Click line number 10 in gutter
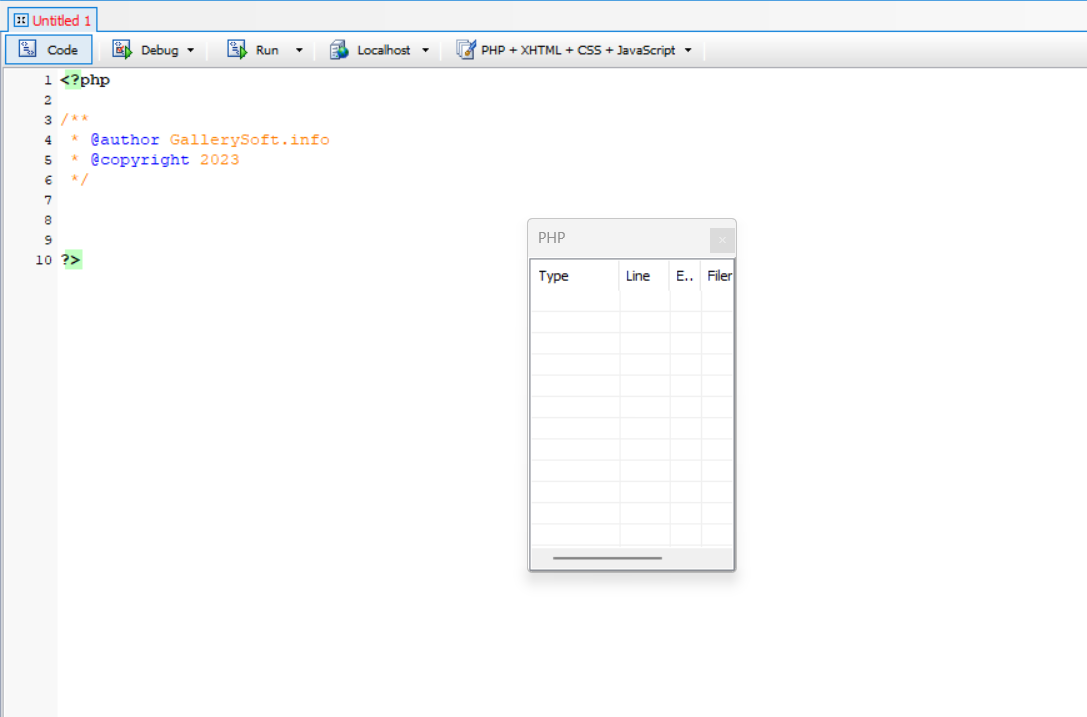 click(x=44, y=260)
